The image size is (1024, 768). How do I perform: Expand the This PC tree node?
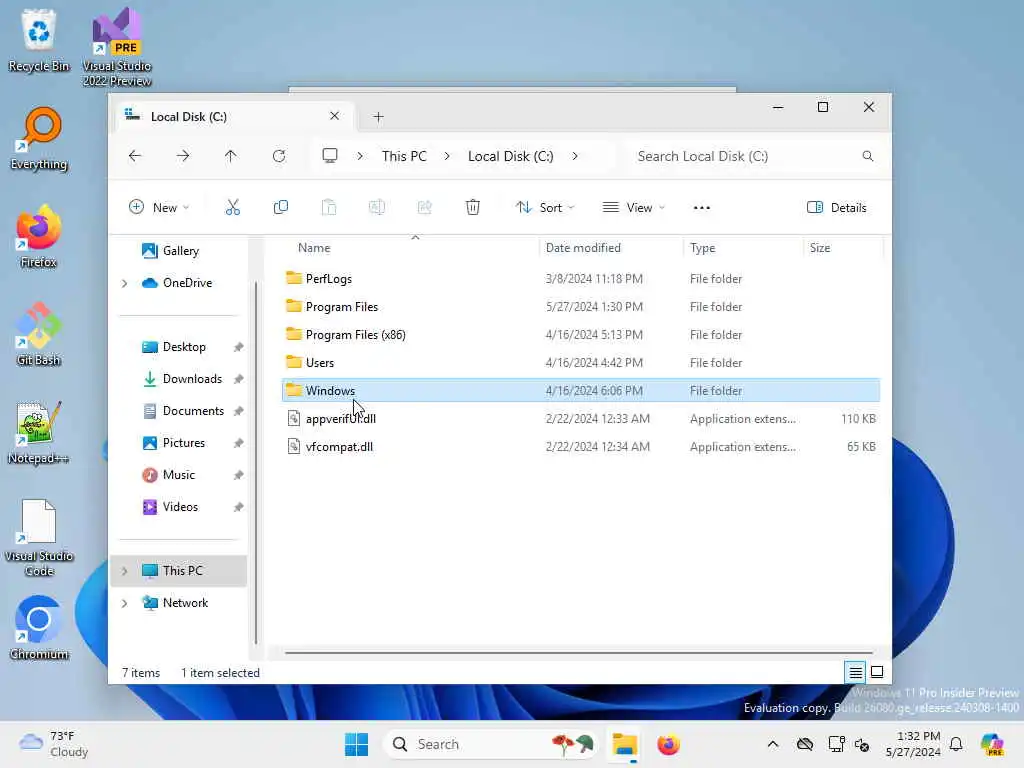[125, 571]
